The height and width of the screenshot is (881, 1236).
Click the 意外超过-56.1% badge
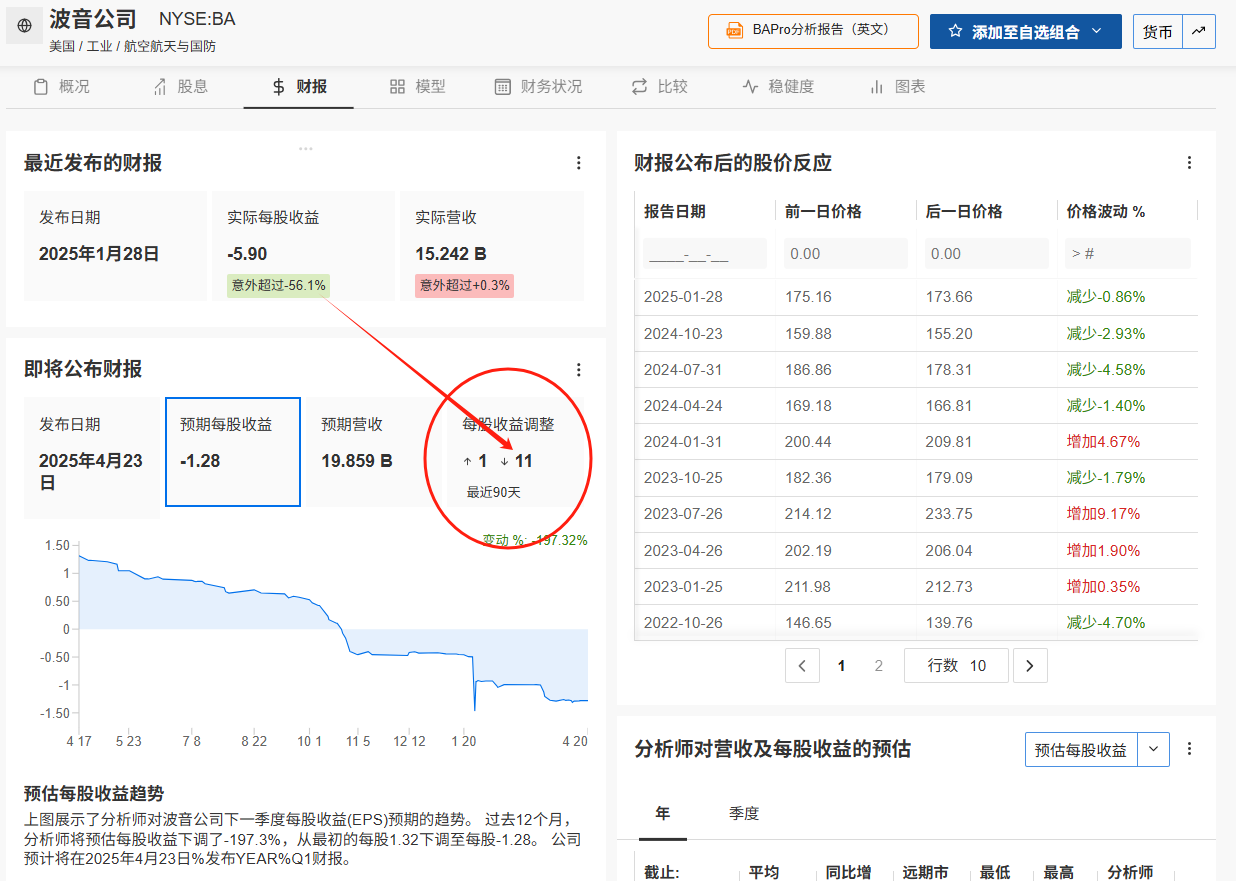tap(279, 286)
